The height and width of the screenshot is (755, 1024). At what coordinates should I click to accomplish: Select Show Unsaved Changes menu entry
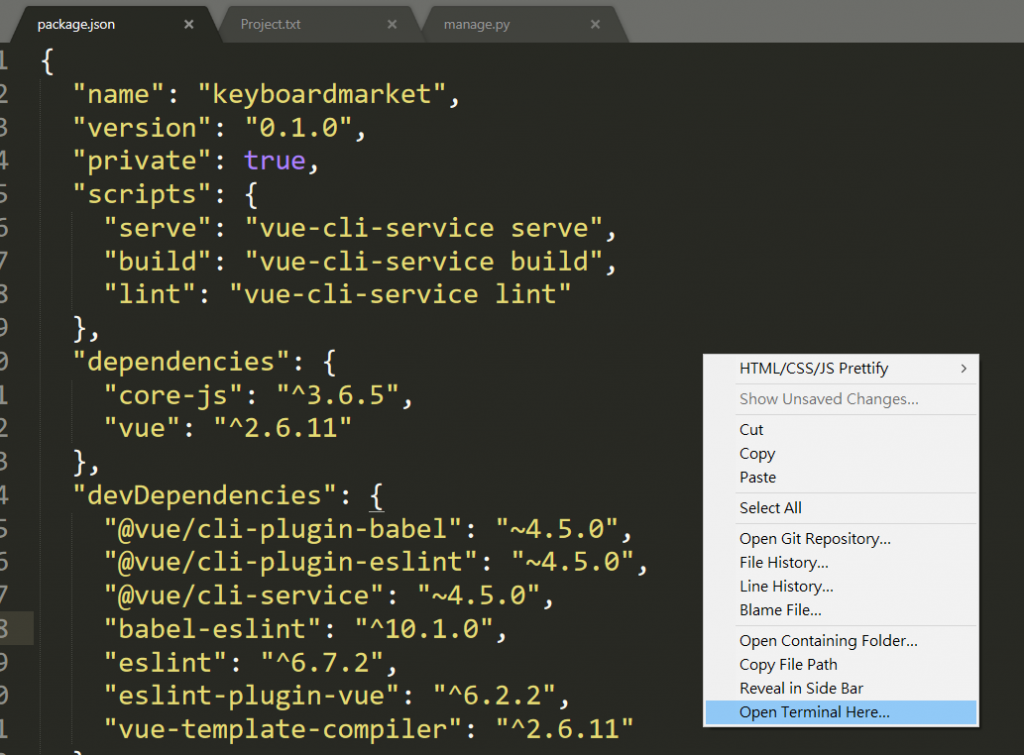841,399
